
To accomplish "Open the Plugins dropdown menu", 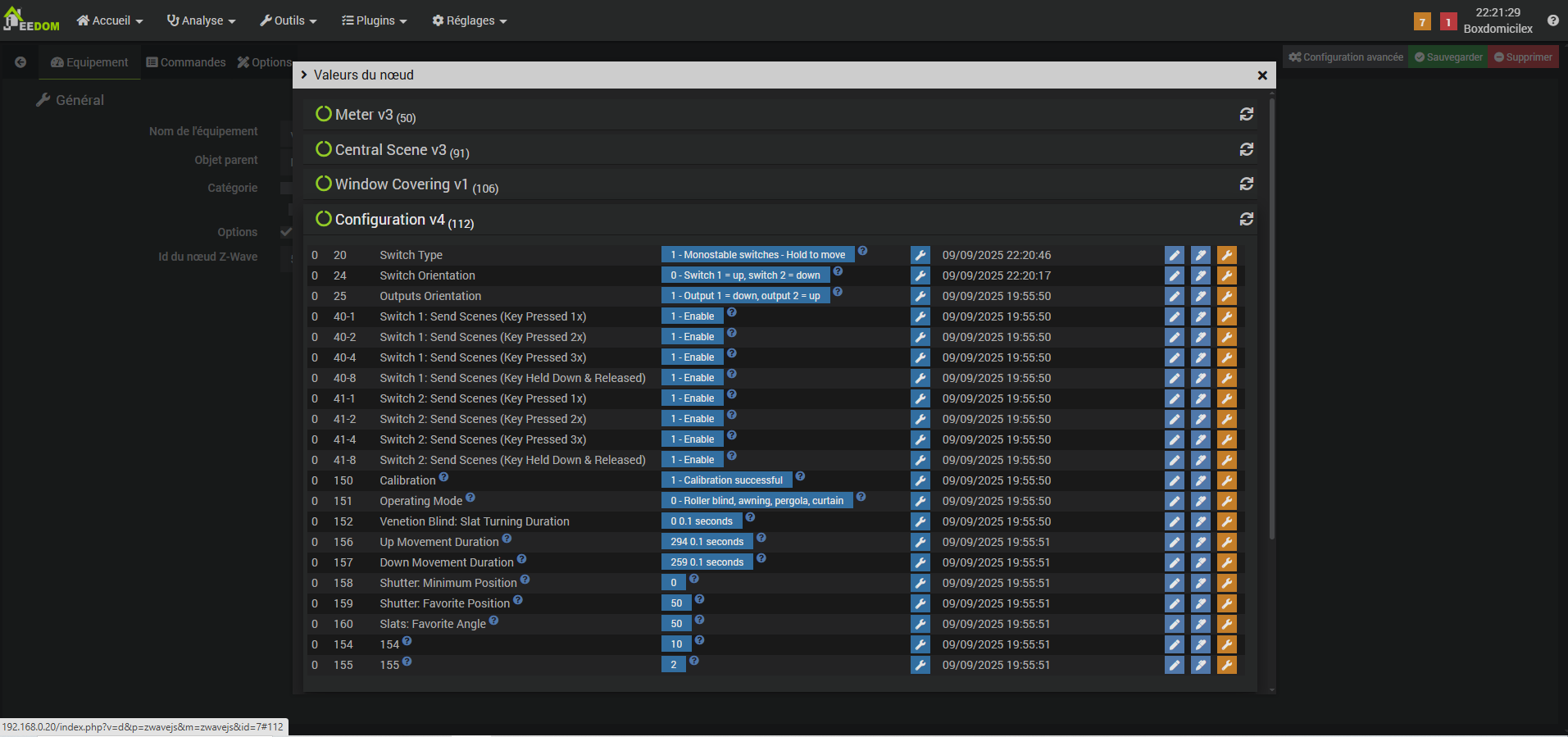I will point(375,20).
